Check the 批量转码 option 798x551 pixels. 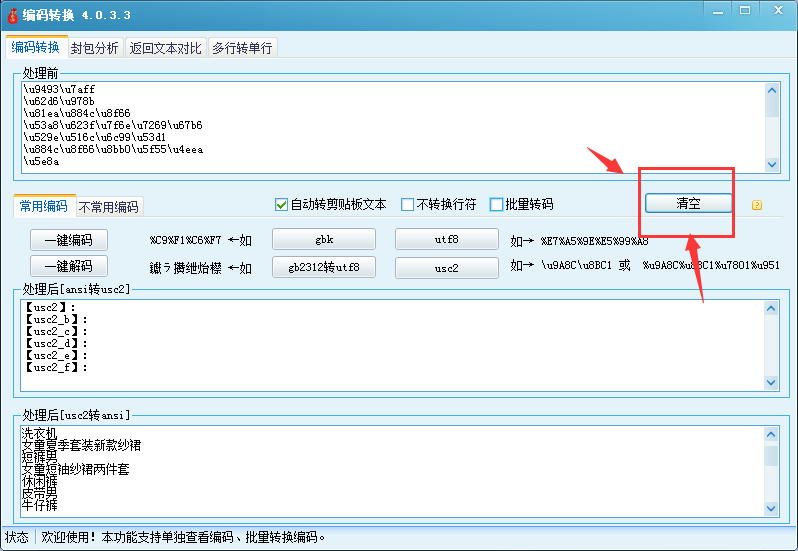pos(497,205)
